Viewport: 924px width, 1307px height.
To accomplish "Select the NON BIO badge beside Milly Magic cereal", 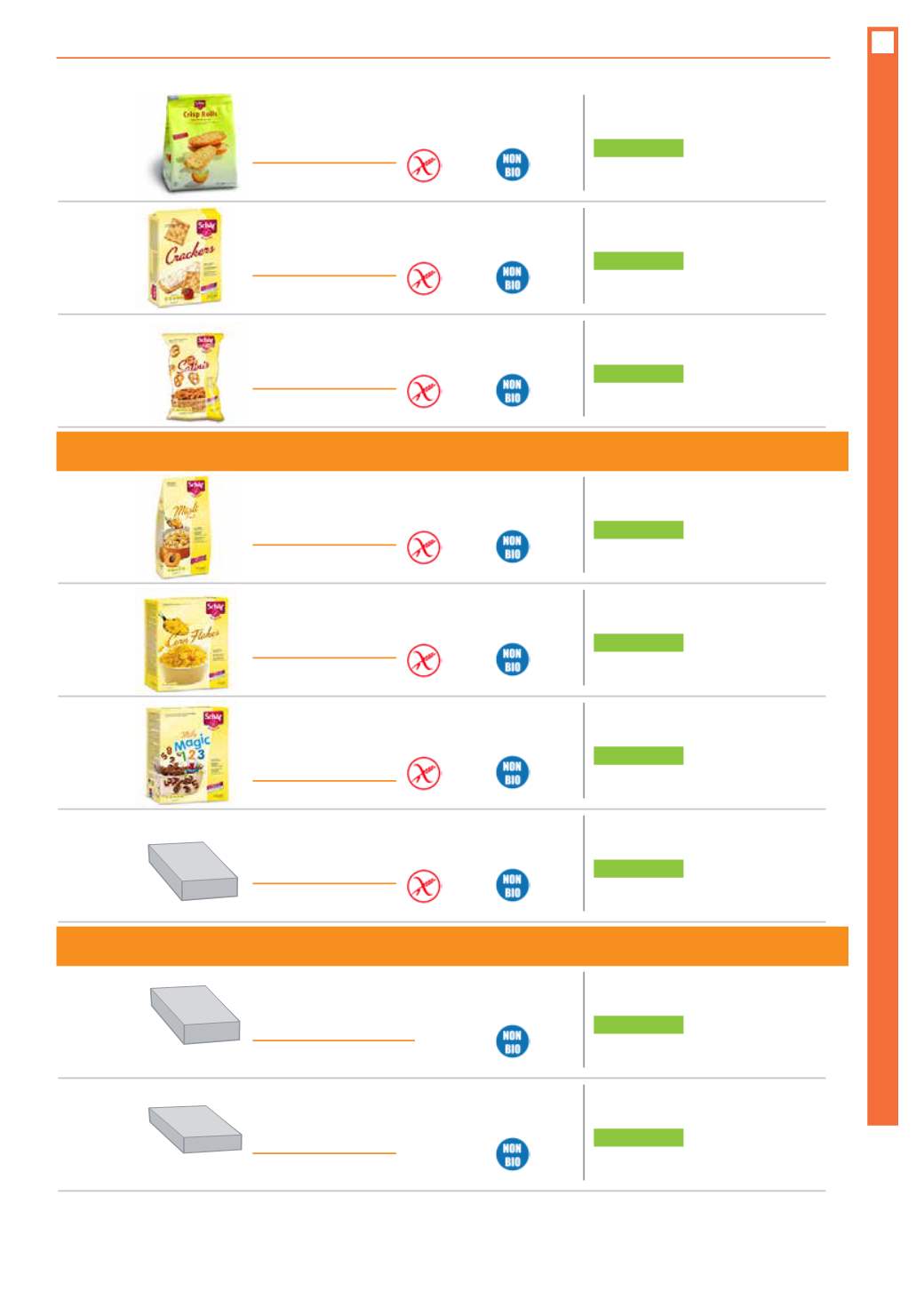I will tap(513, 772).
